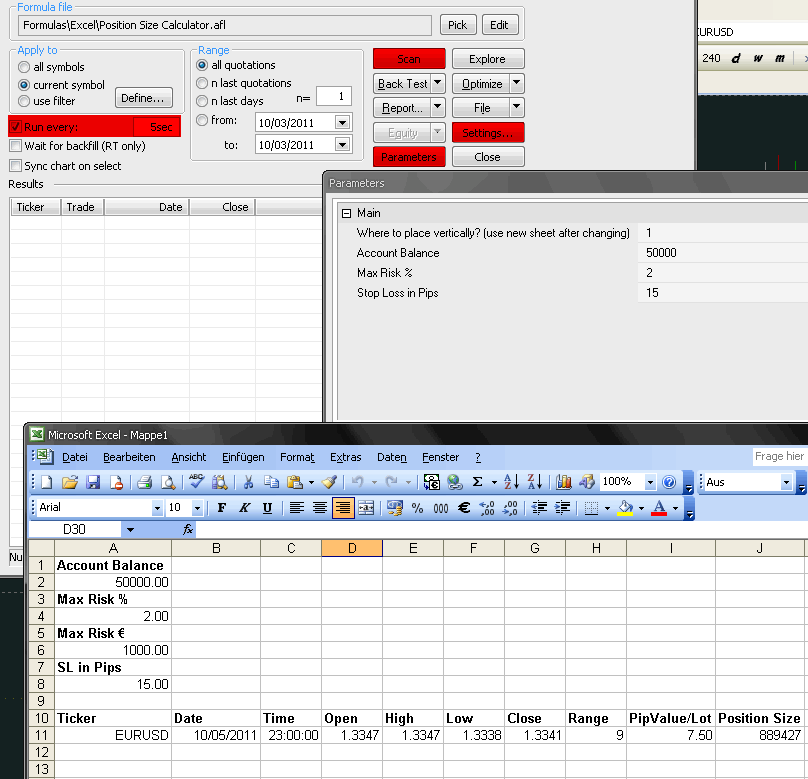808x779 pixels.
Task: Click the Save icon in Excel toolbar
Action: [x=93, y=482]
